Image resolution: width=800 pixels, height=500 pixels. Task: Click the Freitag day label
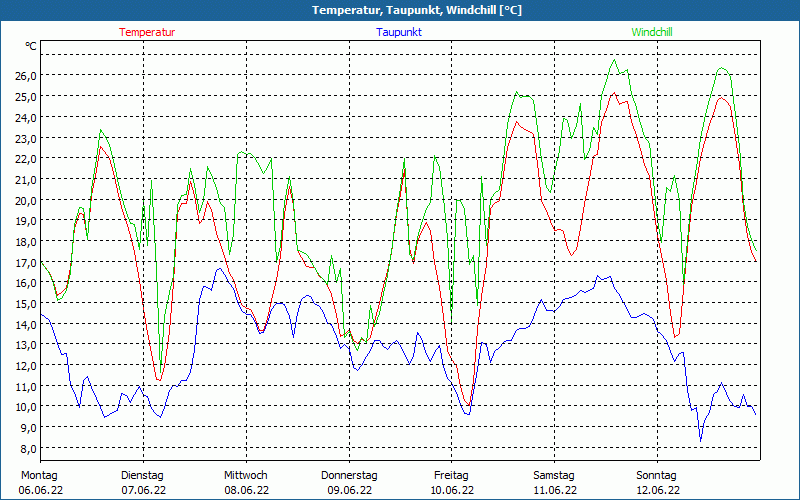451,475
